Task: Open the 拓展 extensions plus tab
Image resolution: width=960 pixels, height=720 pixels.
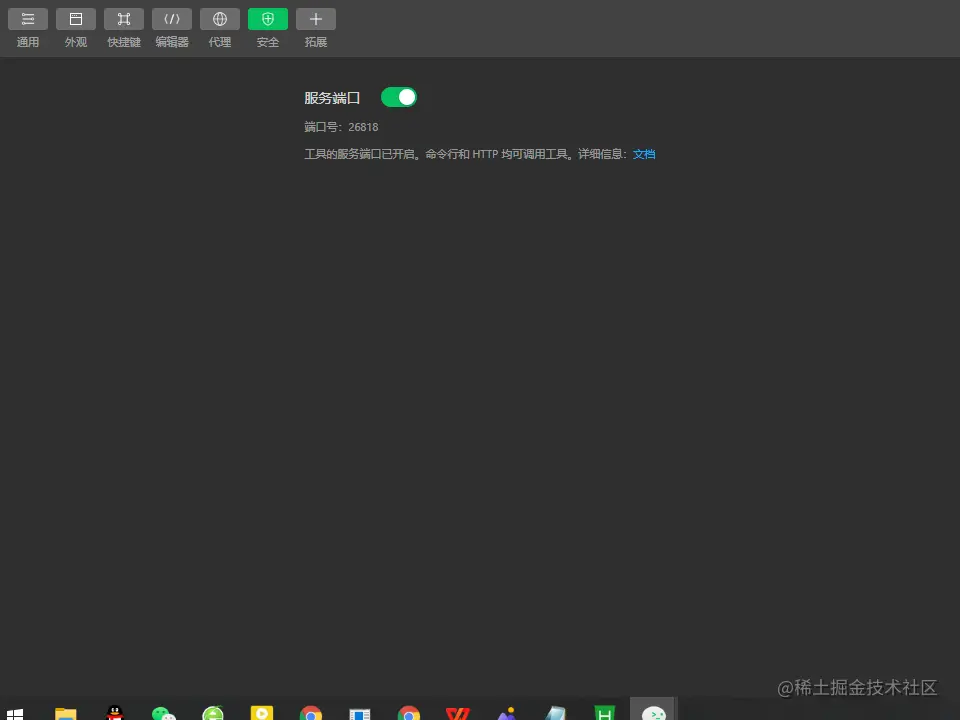Action: point(316,28)
